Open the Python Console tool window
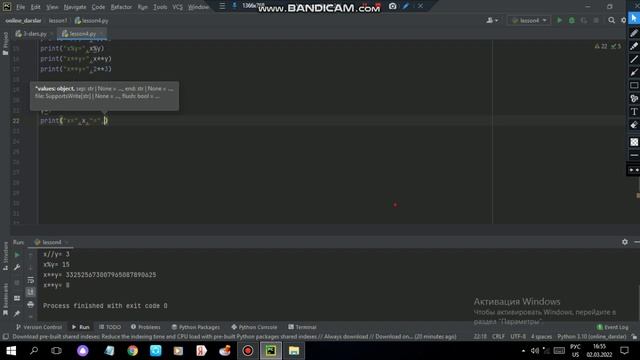Screen dimensions: 640x360 coord(254,327)
